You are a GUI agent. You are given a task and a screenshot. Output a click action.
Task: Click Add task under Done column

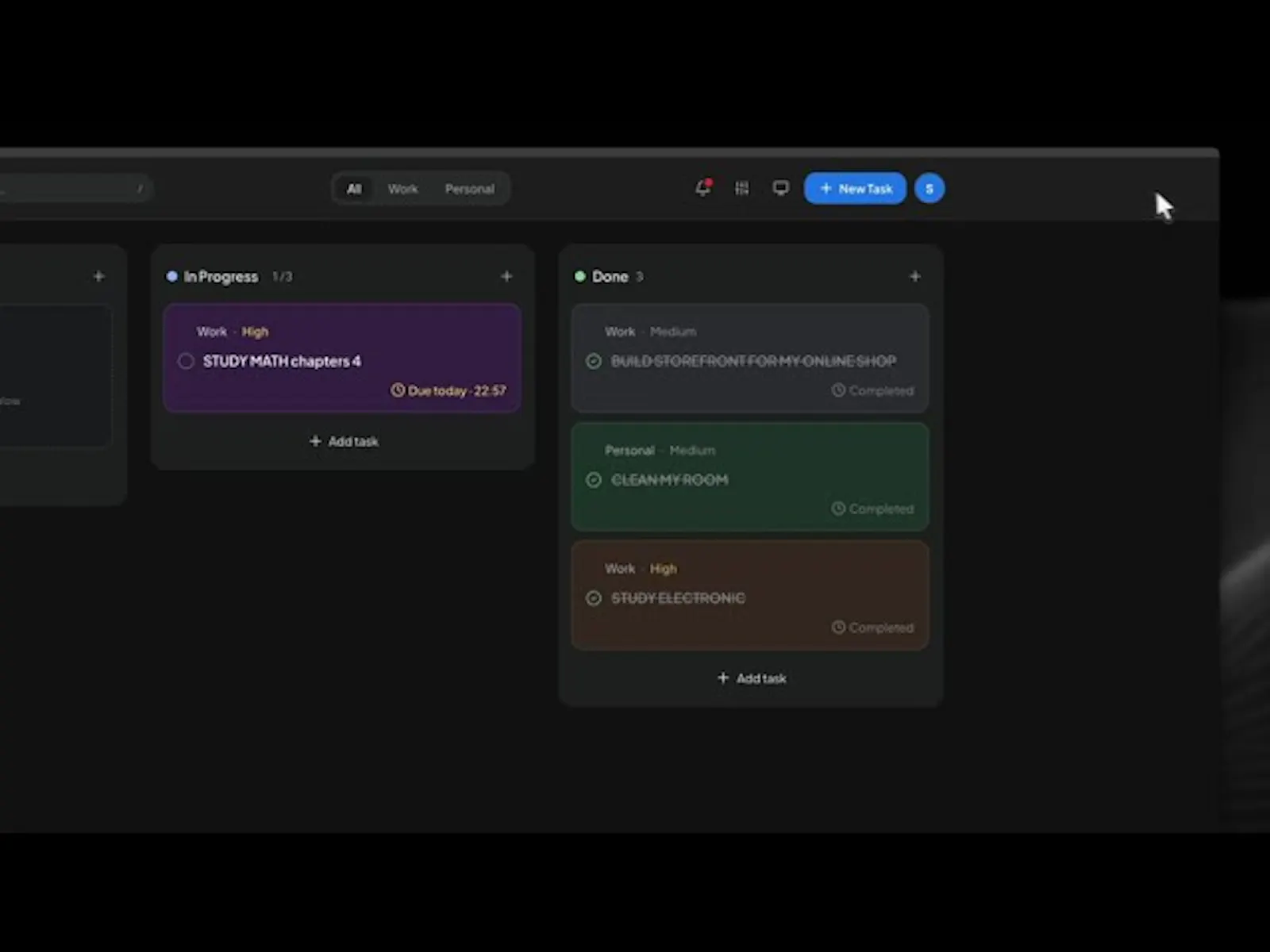click(752, 678)
